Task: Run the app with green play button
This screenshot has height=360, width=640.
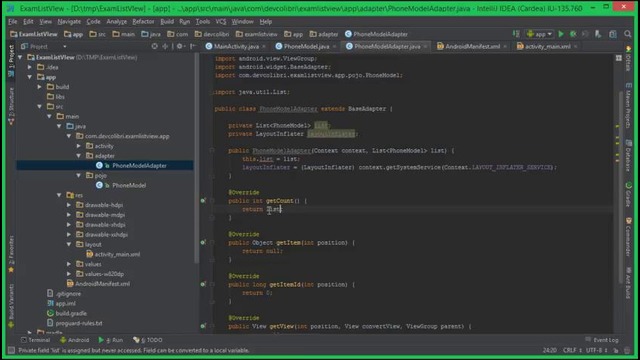Action: point(561,34)
